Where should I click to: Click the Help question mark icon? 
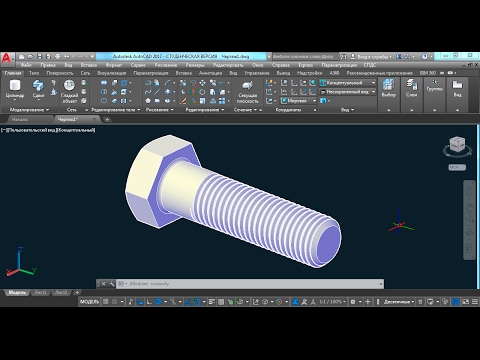pos(424,56)
